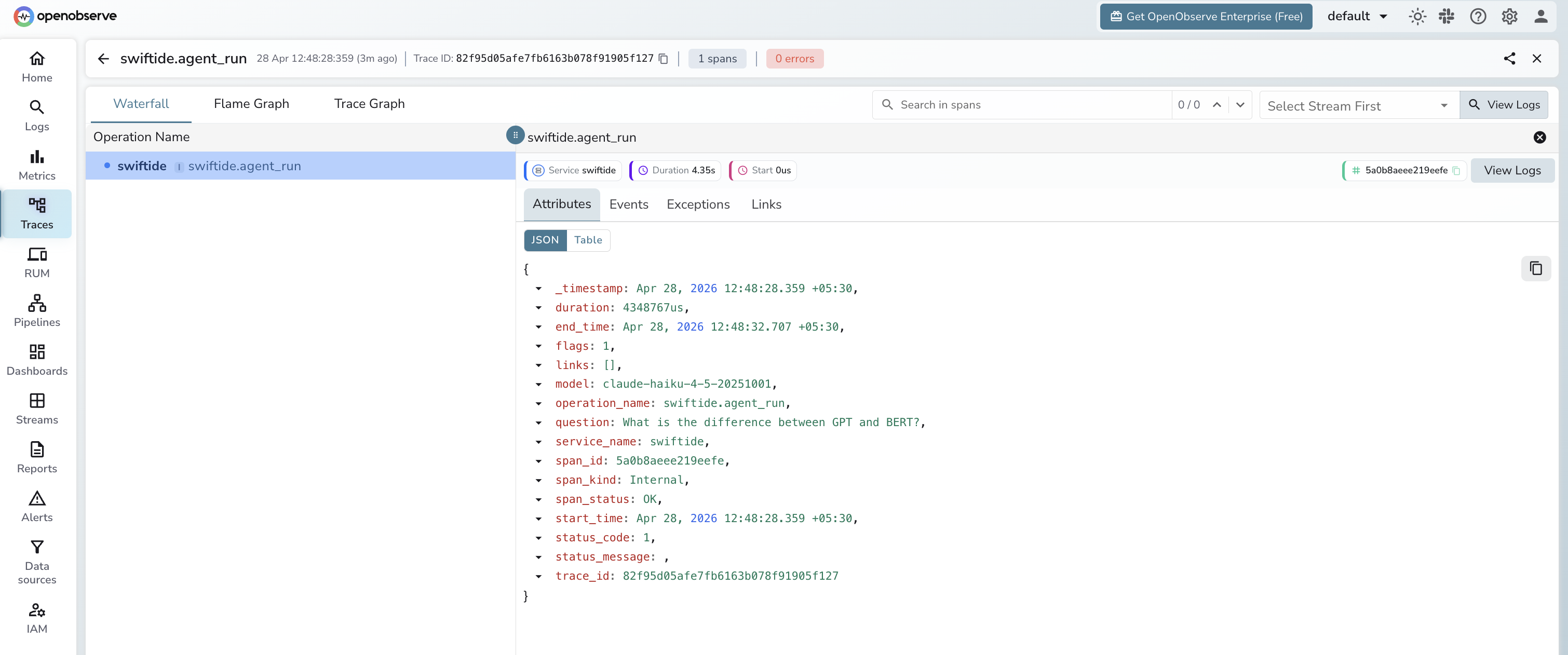The height and width of the screenshot is (655, 1568).
Task: Open the default organization dropdown
Action: [1357, 17]
